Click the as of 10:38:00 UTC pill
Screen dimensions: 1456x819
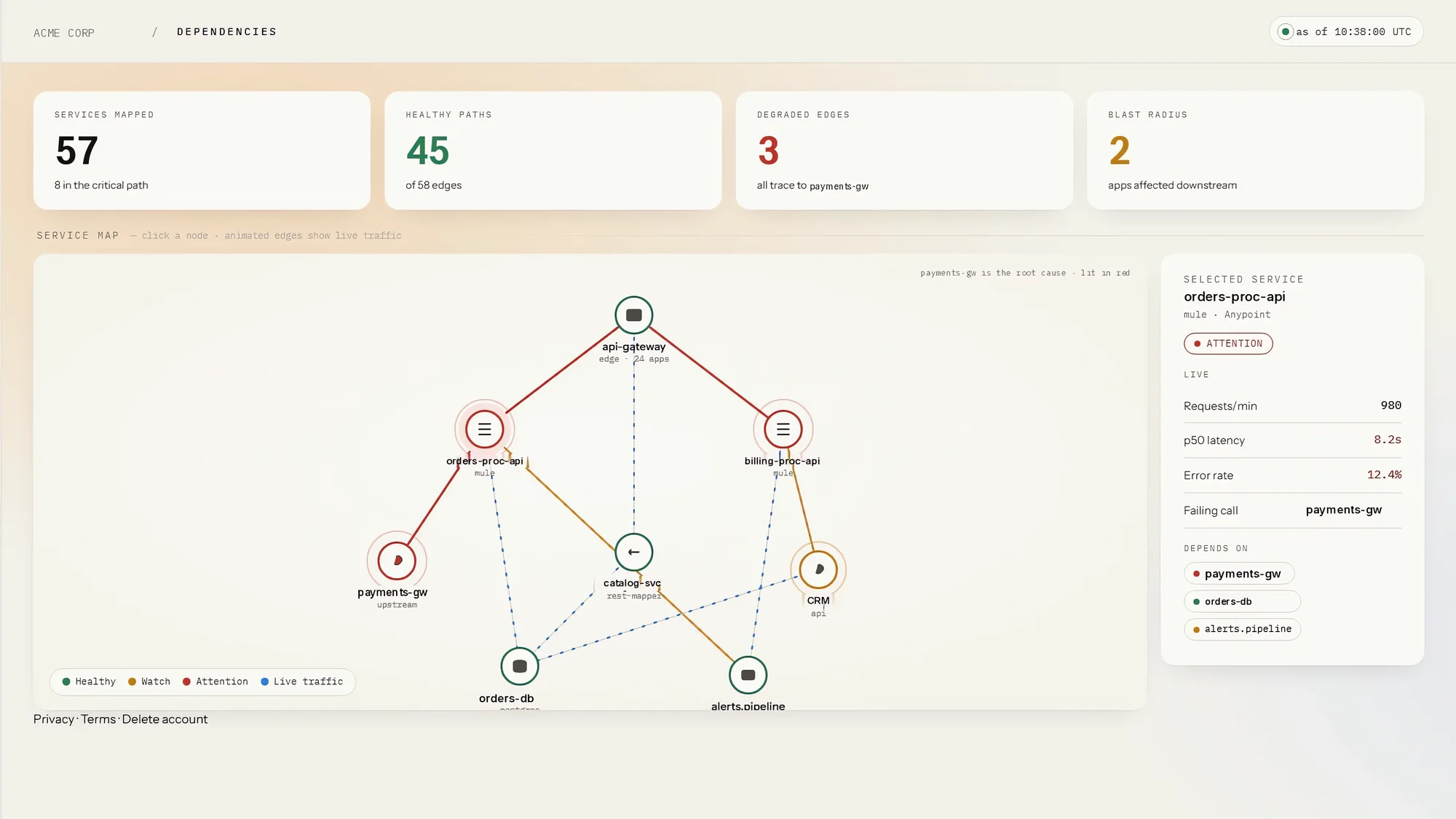point(1346,32)
